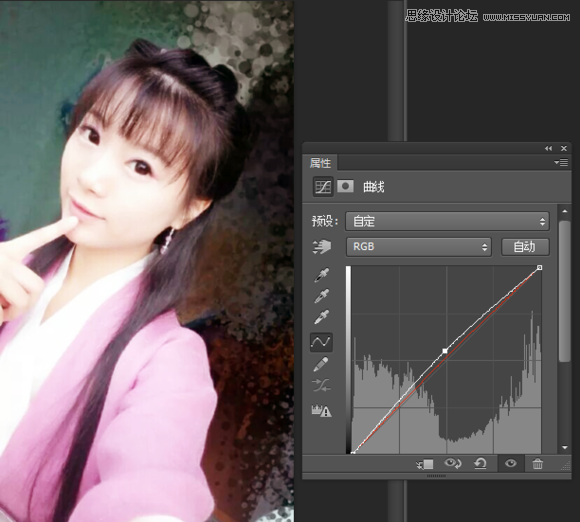Viewport: 580px width, 522px height.
Task: Click the panel vertical scrollbar thumb
Action: point(565,291)
